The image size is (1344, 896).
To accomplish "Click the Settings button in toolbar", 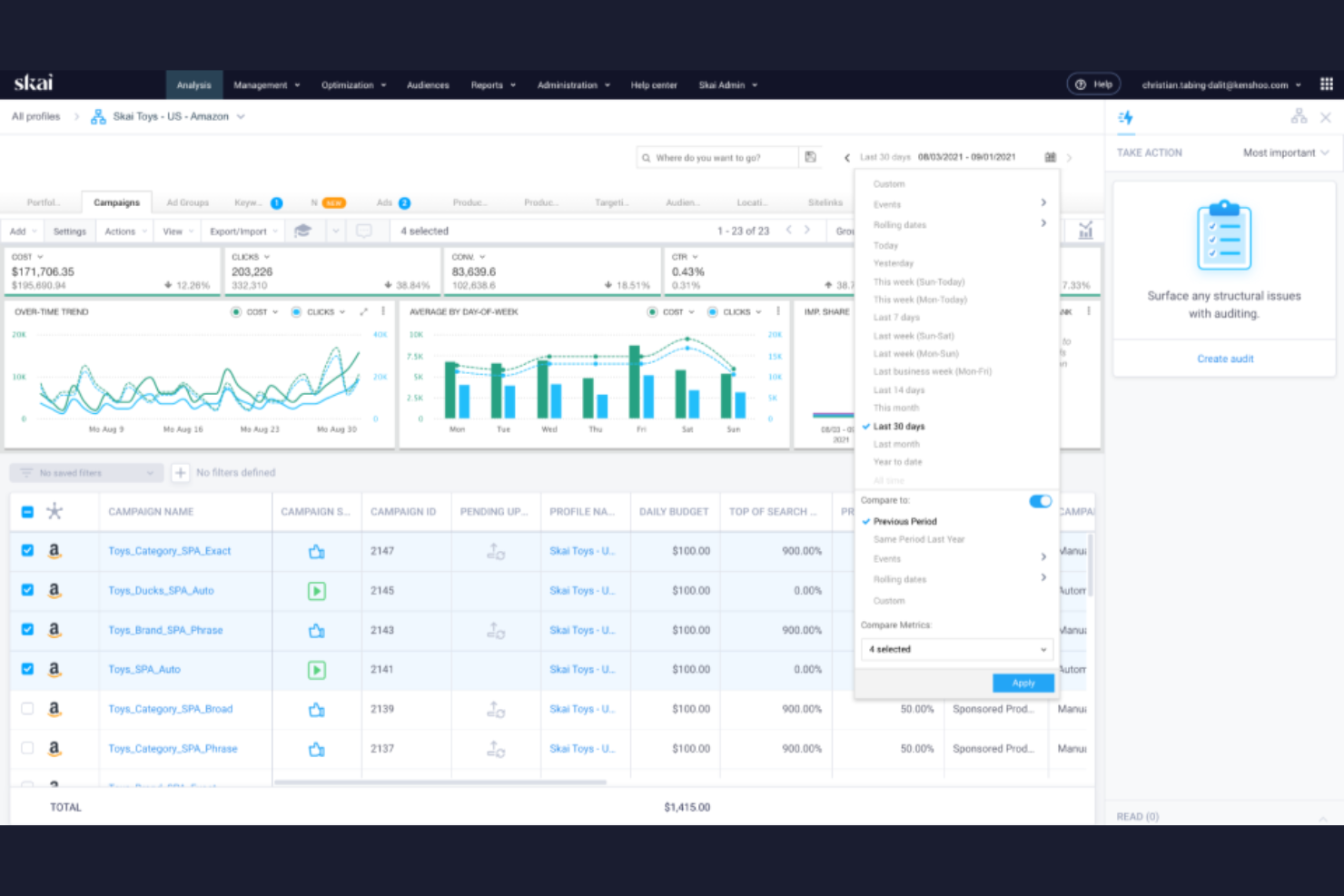I will click(x=69, y=231).
